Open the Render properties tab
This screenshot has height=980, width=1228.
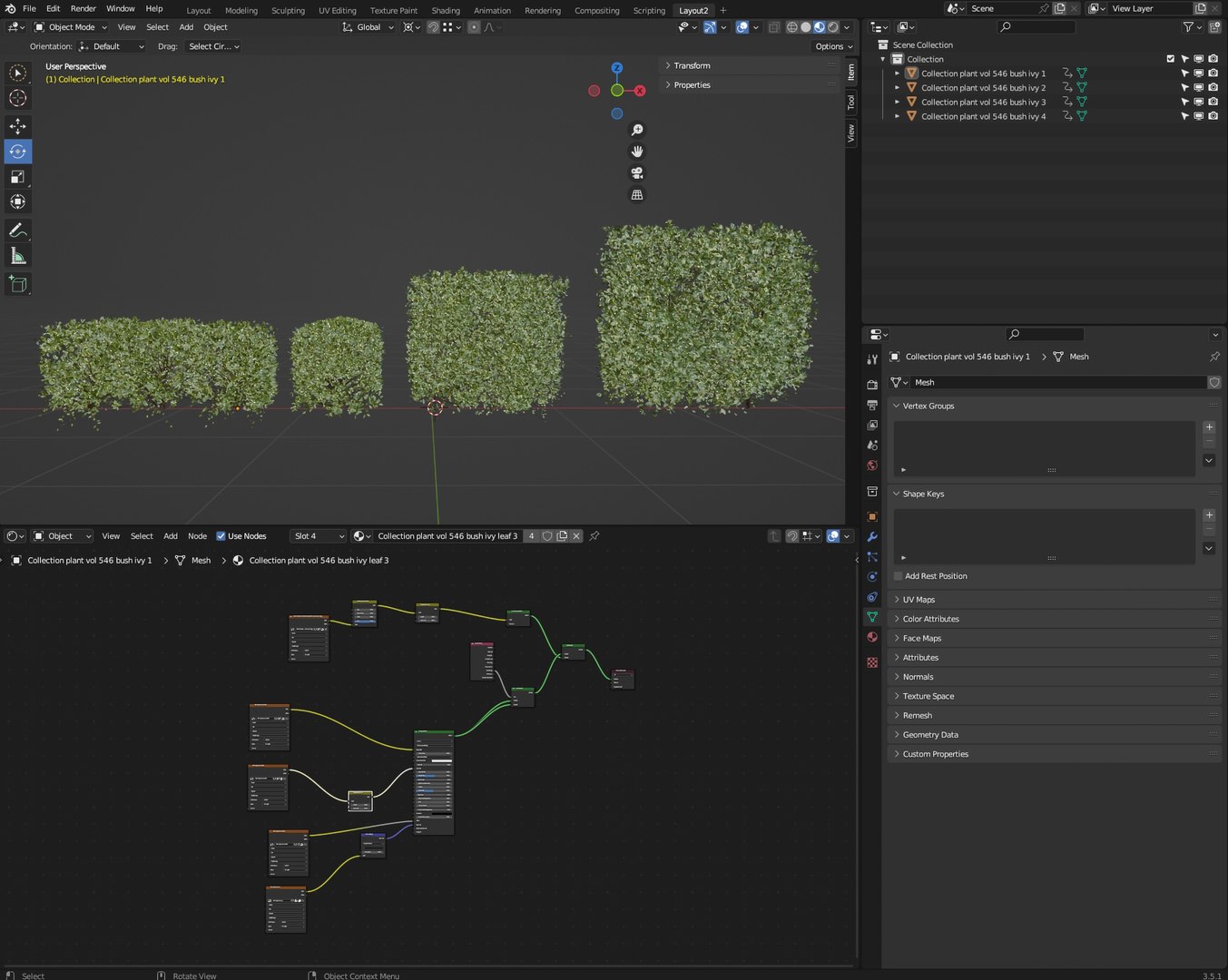pyautogui.click(x=872, y=385)
